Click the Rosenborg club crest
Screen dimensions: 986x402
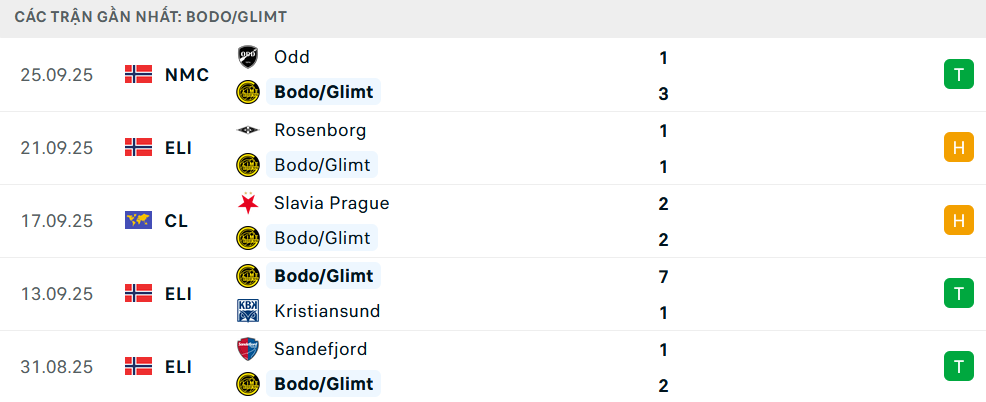247,130
